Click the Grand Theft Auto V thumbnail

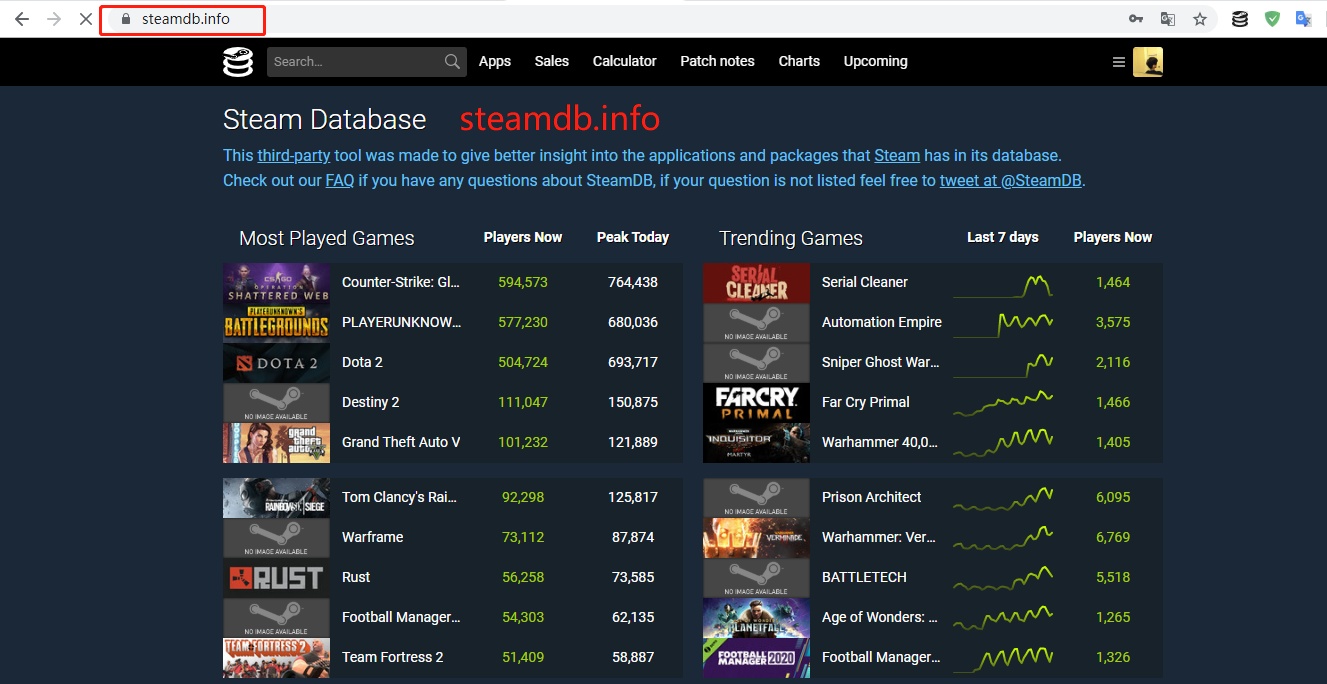click(x=277, y=443)
